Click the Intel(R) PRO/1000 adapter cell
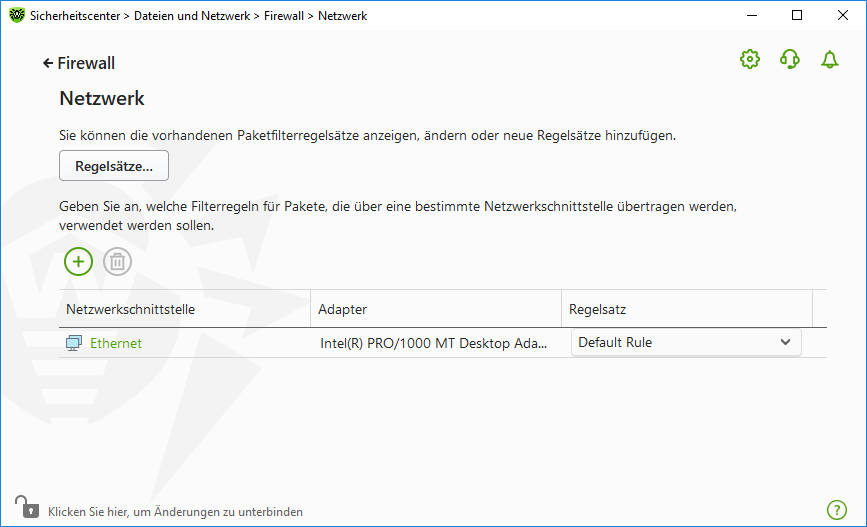The image size is (867, 527). [x=433, y=343]
